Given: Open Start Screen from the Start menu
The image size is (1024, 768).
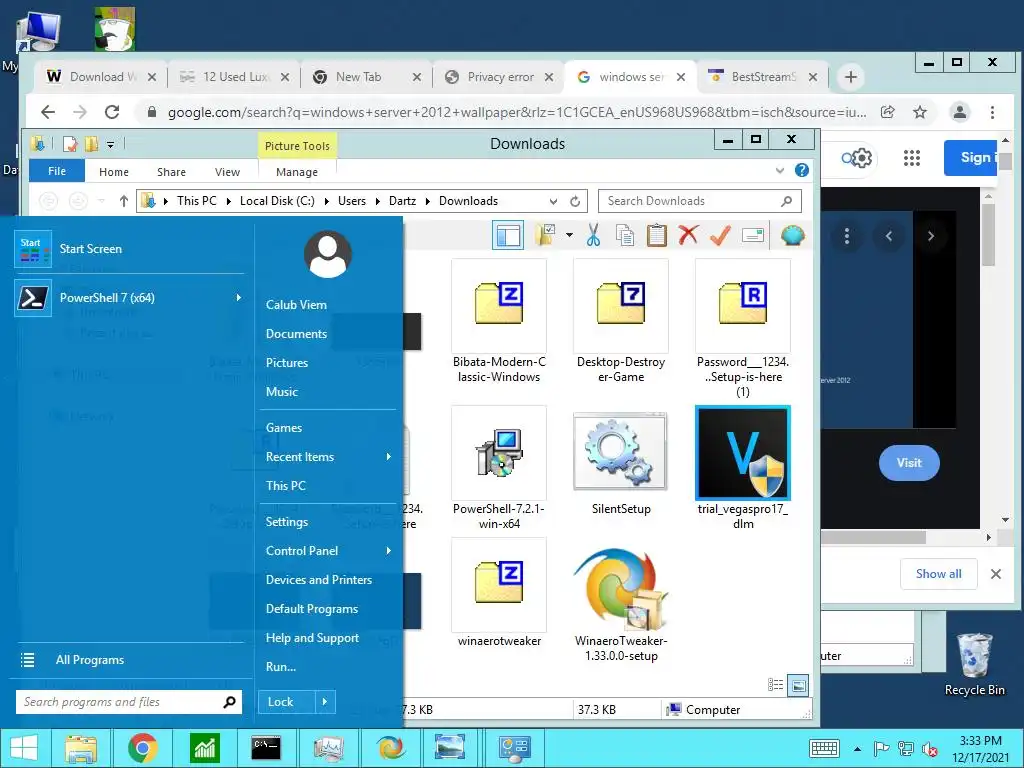Looking at the screenshot, I should 129,249.
